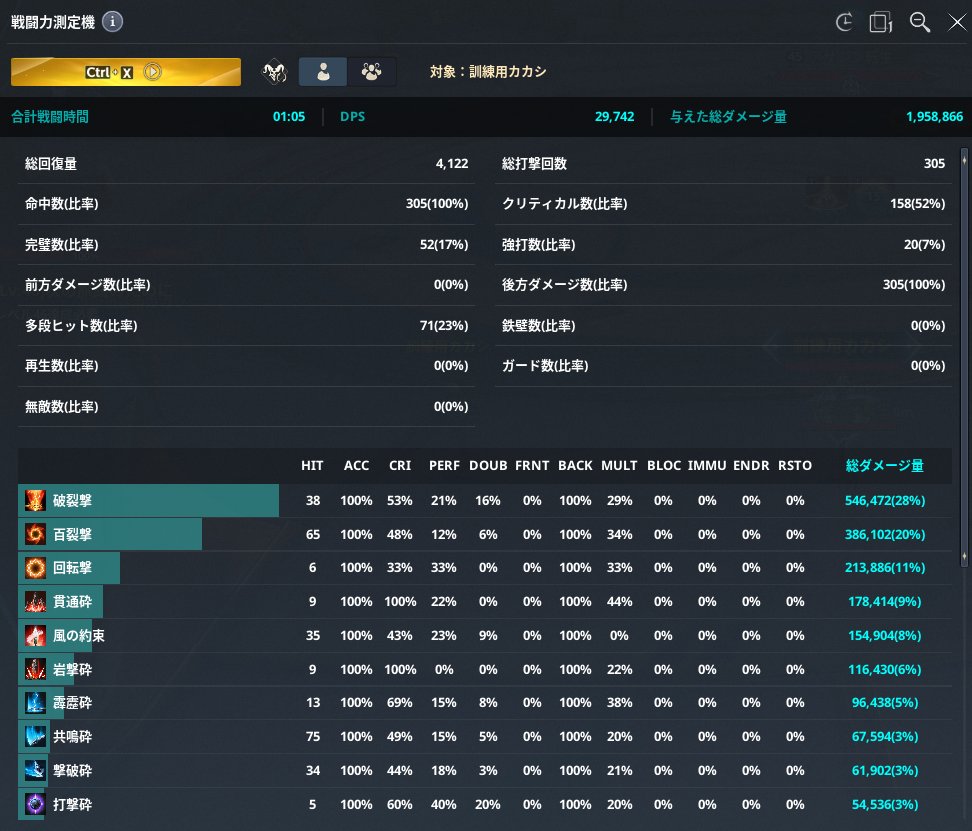Screen dimensions: 972x831
Task: Click the 強打数(比率) value 20(7%)
Action: pyautogui.click(x=924, y=244)
